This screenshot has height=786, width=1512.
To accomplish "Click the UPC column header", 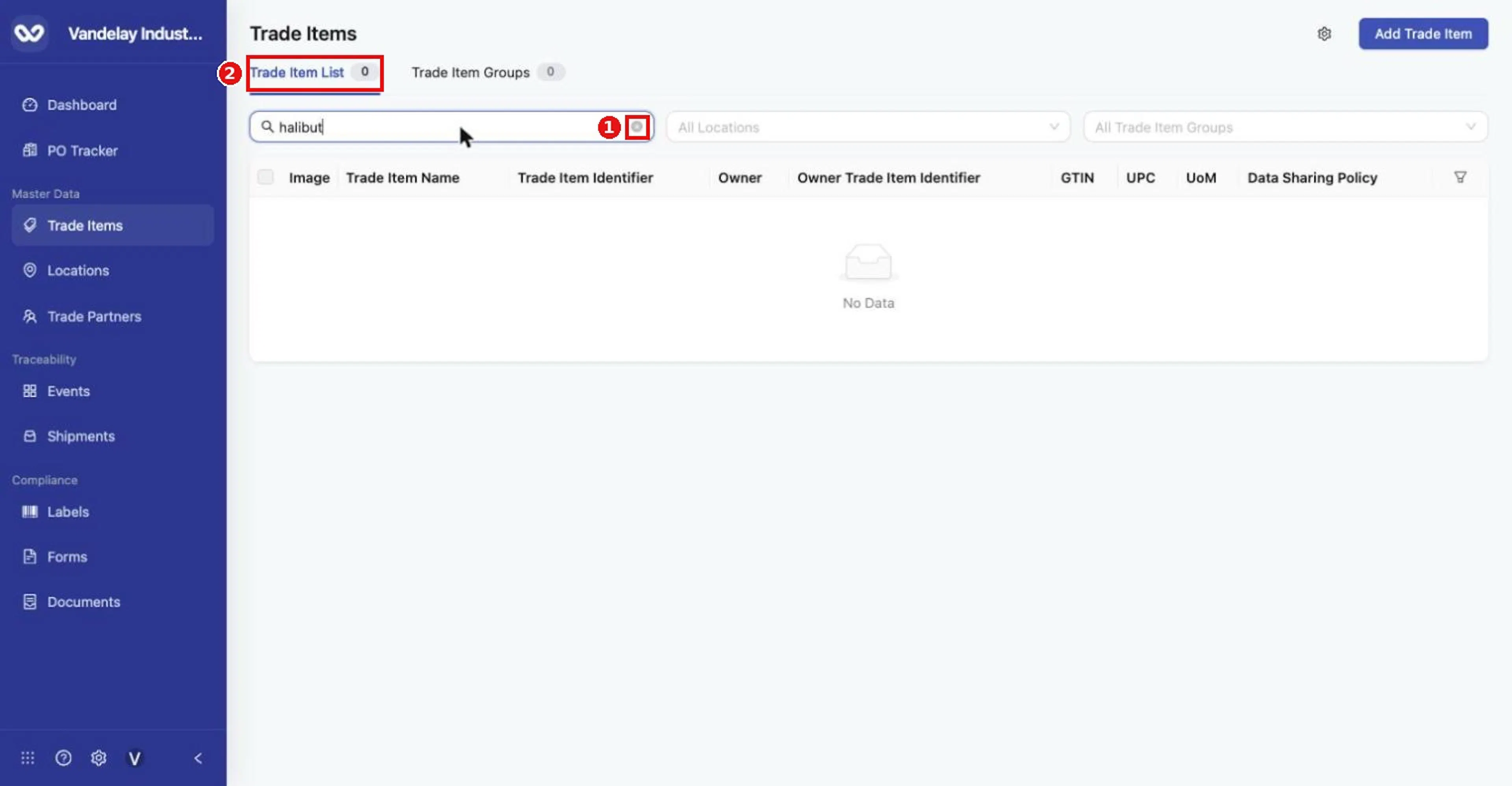I will click(1140, 178).
